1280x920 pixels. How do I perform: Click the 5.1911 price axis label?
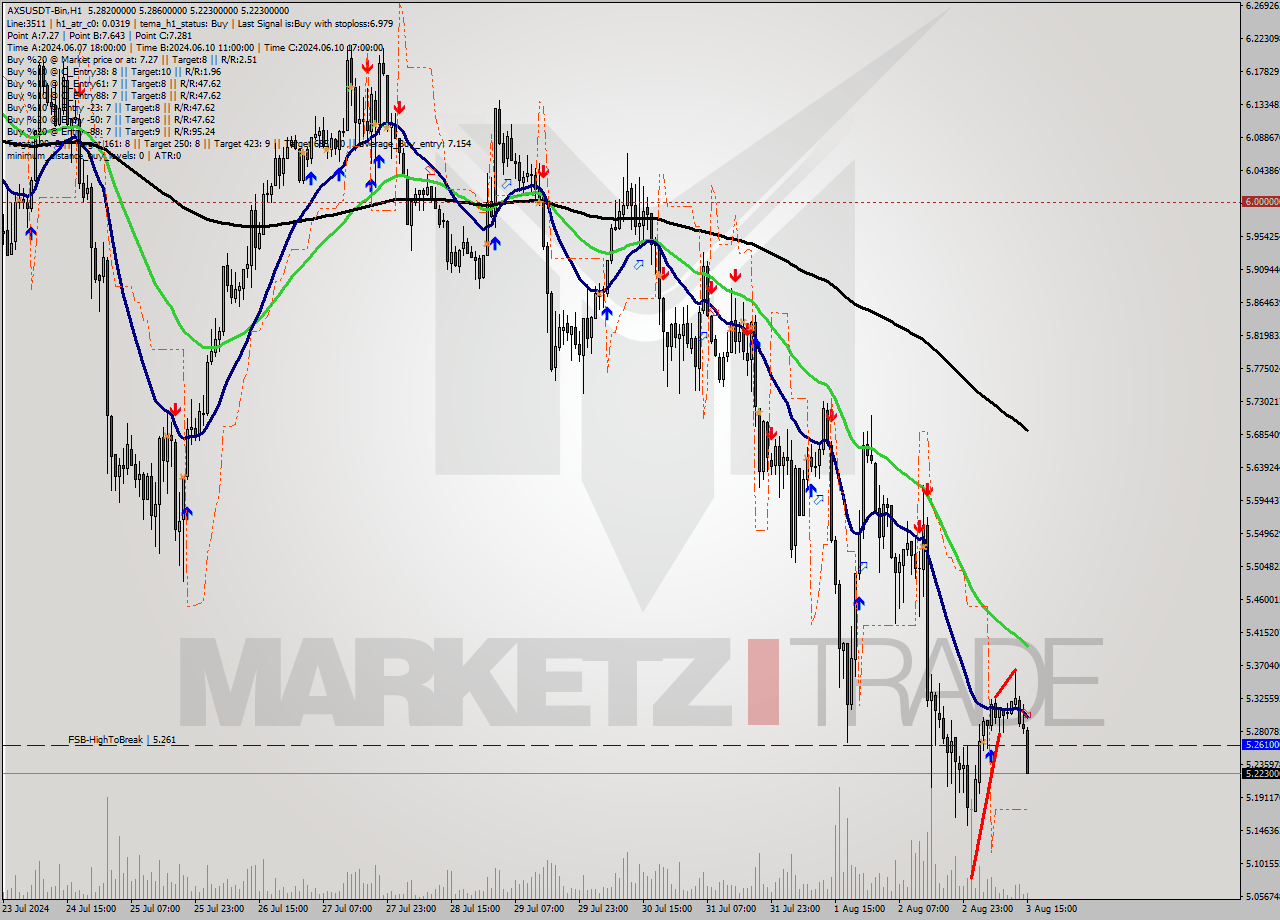point(1263,797)
